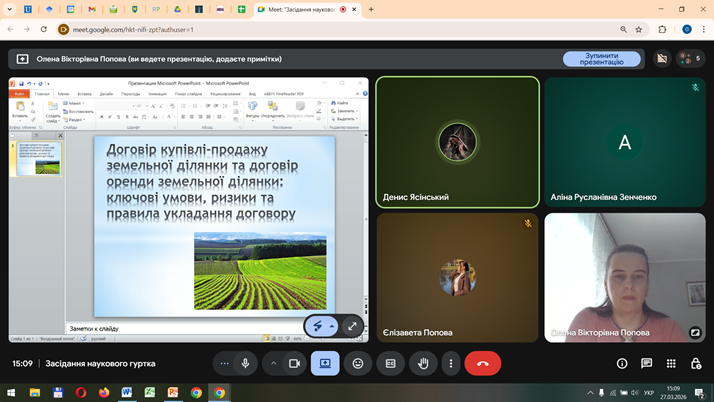
Task: Open meeting details info icon
Action: (622, 364)
